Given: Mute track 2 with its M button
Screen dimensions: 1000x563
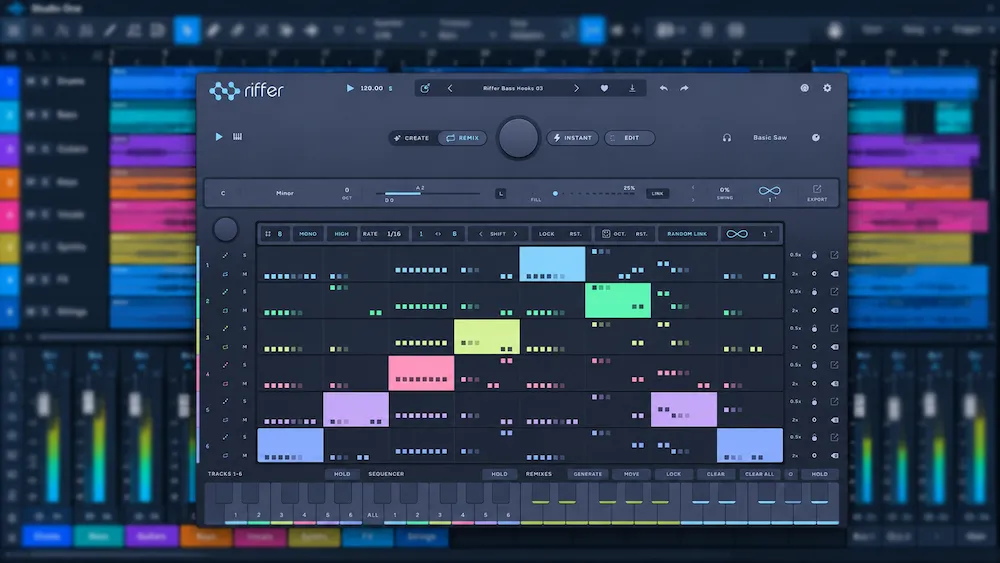Looking at the screenshot, I should pos(244,311).
